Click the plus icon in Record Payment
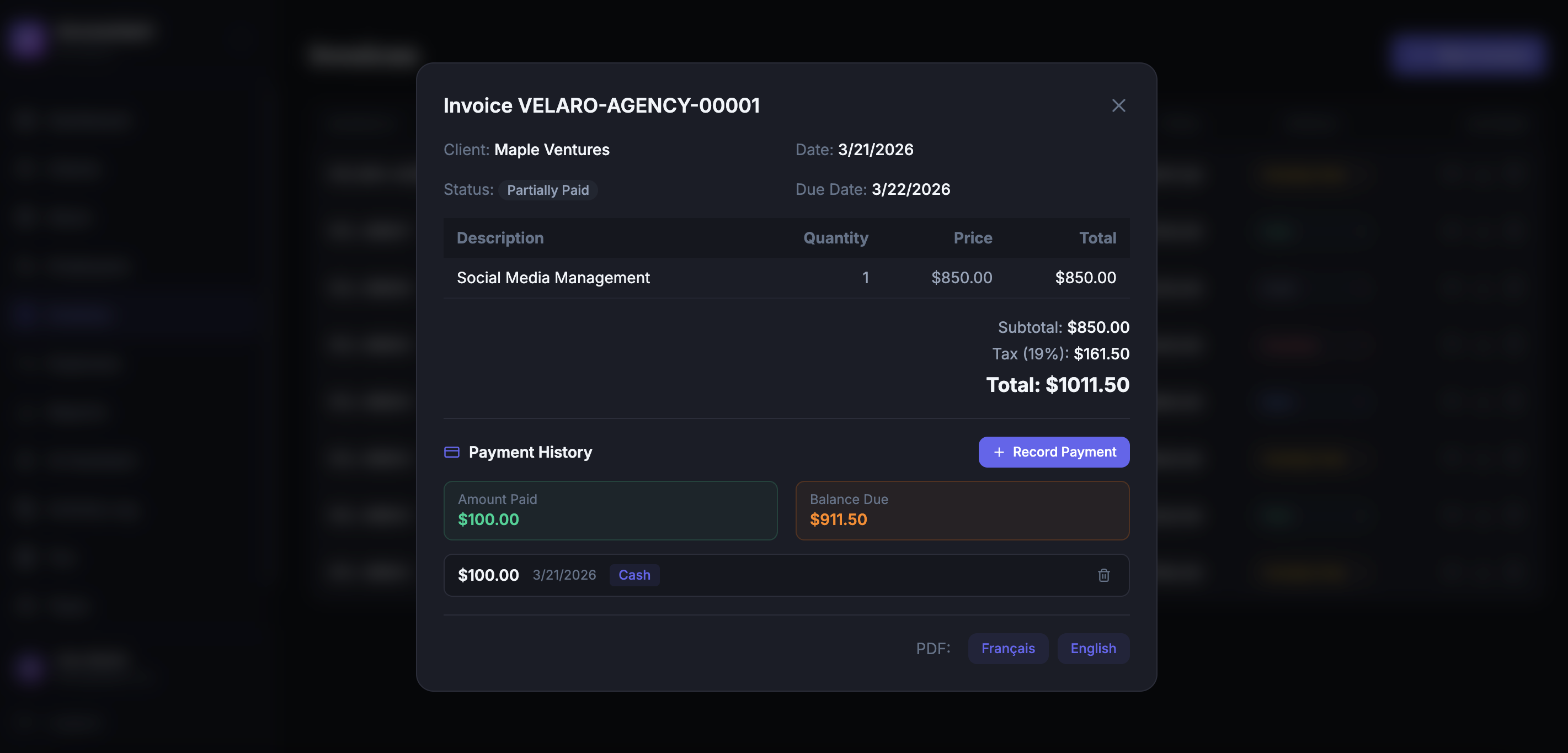The width and height of the screenshot is (1568, 753). [x=999, y=452]
